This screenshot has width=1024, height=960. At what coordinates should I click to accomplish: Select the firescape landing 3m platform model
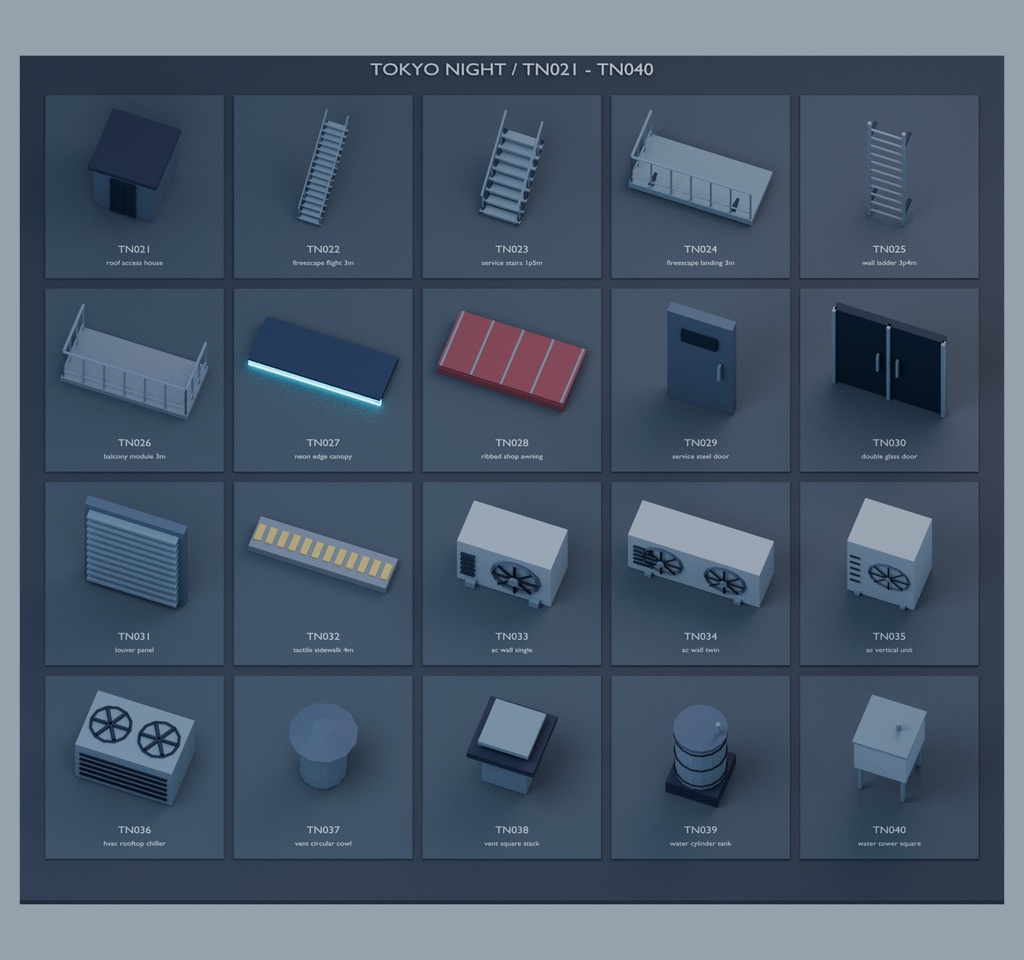(700, 168)
